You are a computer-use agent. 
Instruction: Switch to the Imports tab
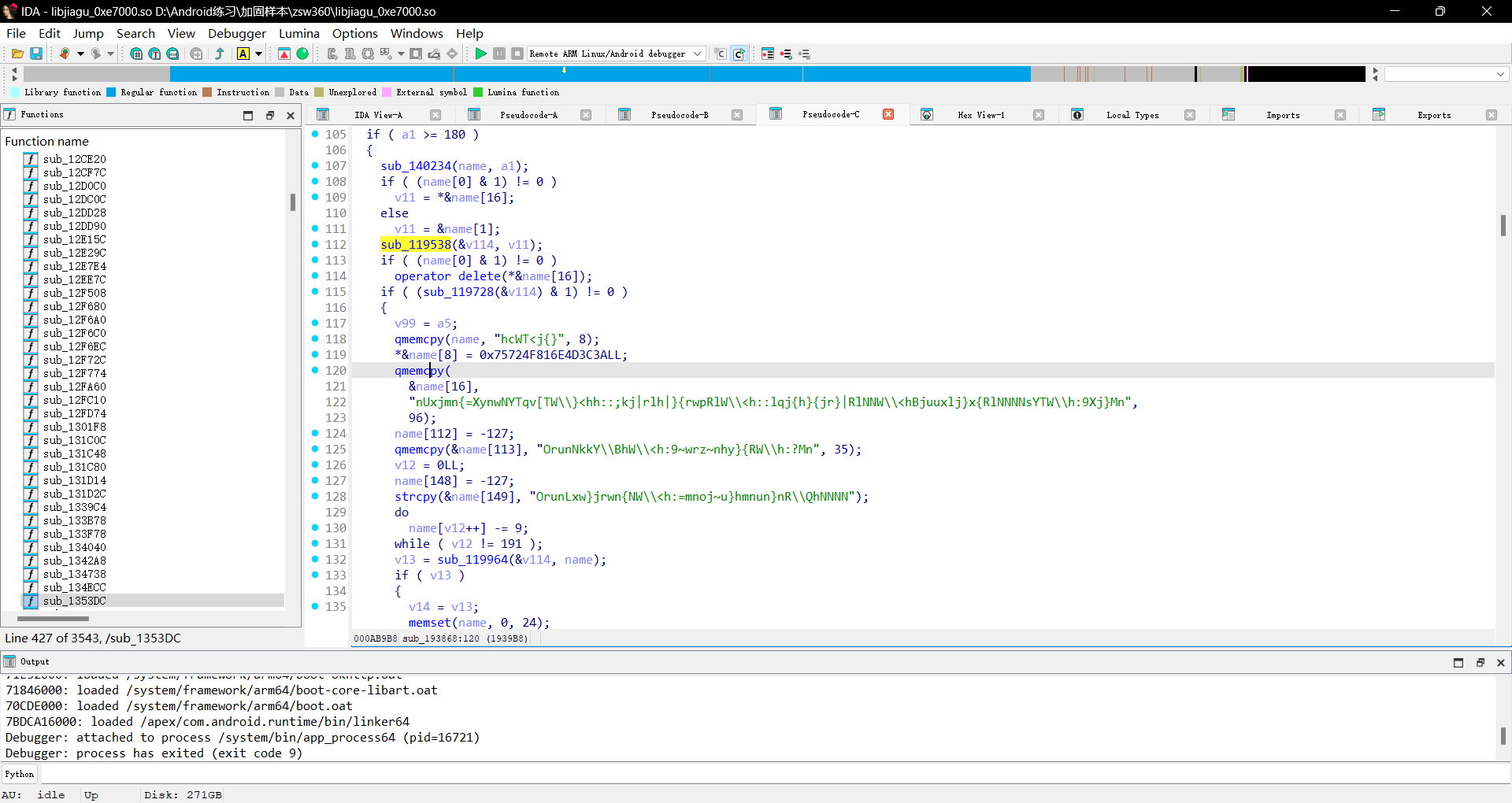tap(1283, 115)
